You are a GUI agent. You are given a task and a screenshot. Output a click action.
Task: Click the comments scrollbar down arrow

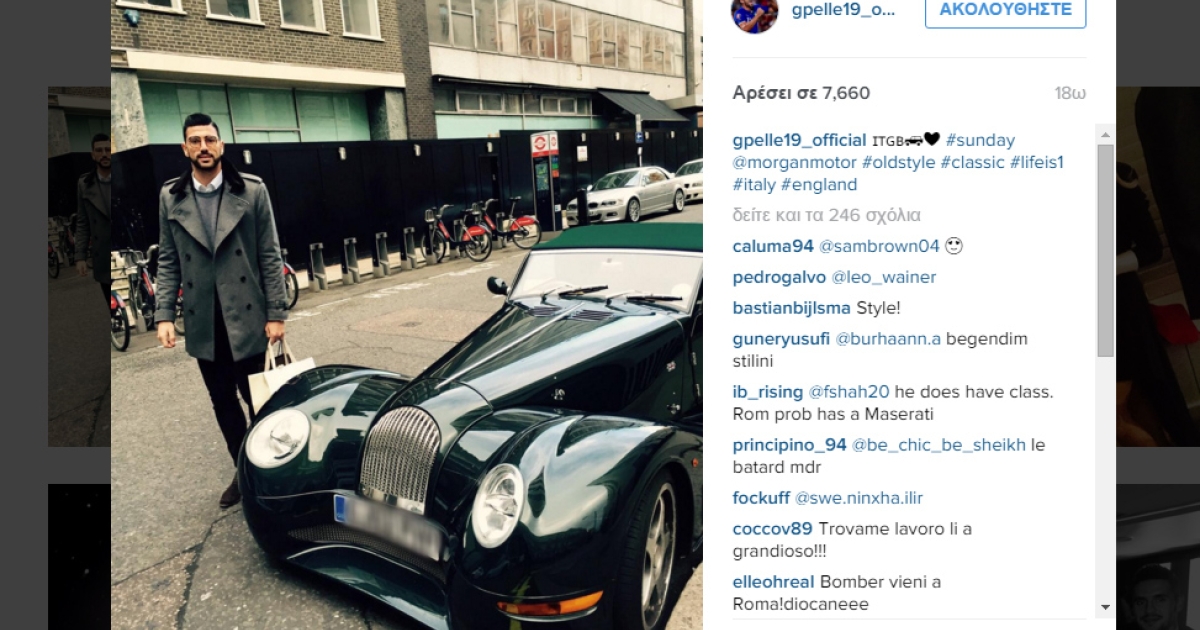tap(1105, 607)
